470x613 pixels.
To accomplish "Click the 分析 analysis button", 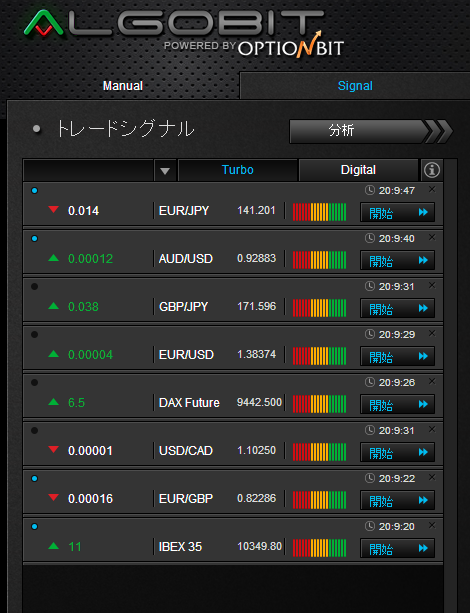I will [x=371, y=131].
